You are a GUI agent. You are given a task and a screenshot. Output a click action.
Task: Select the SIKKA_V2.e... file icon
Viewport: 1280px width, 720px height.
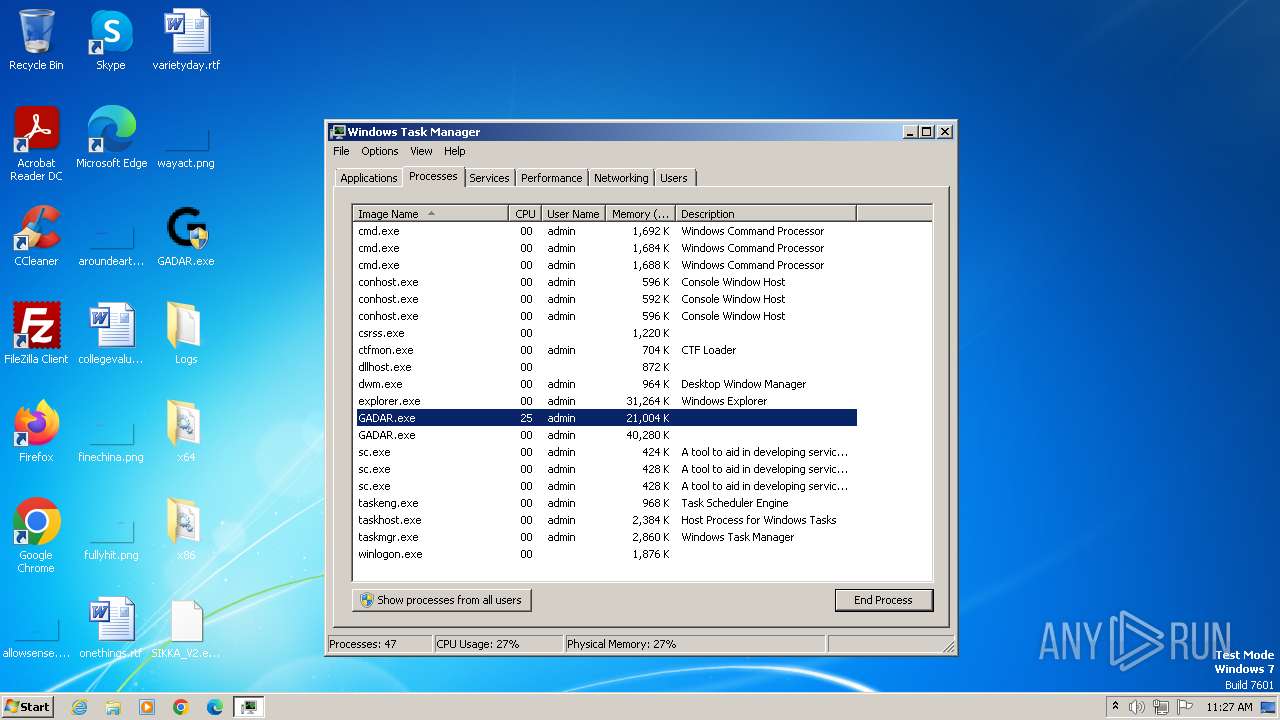(186, 628)
